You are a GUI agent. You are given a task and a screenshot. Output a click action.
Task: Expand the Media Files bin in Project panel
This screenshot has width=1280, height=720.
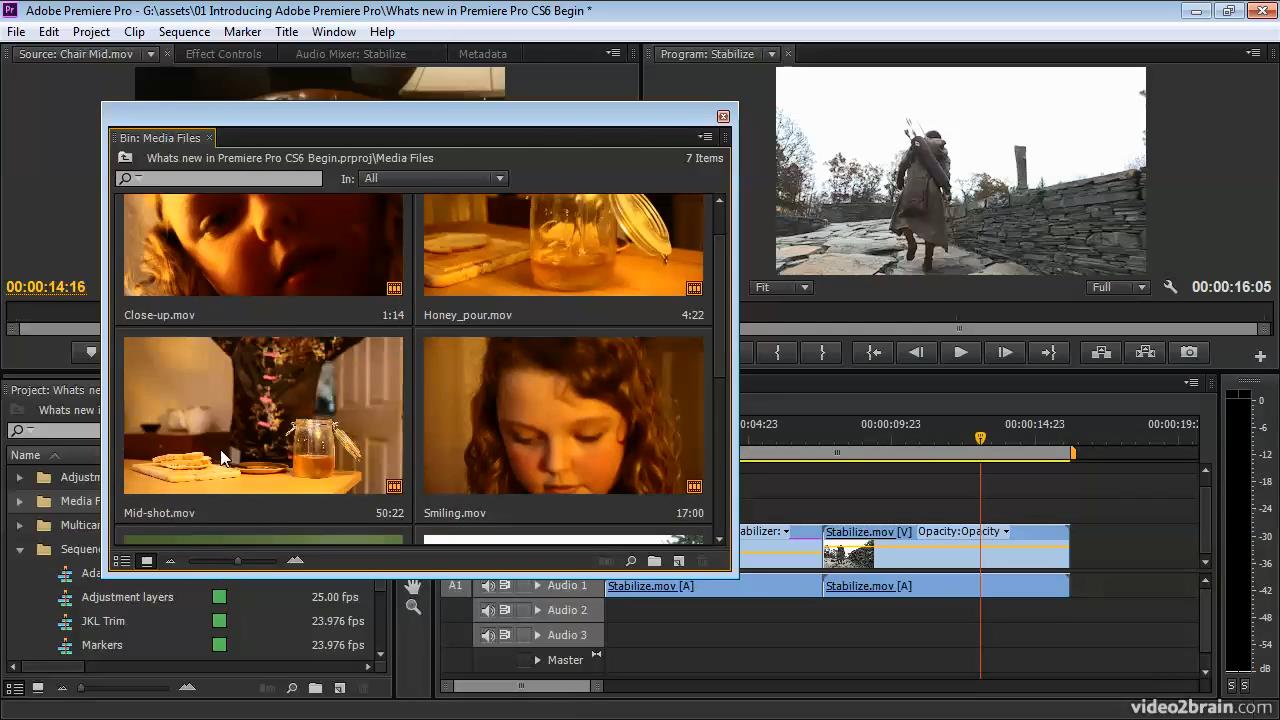click(x=19, y=501)
